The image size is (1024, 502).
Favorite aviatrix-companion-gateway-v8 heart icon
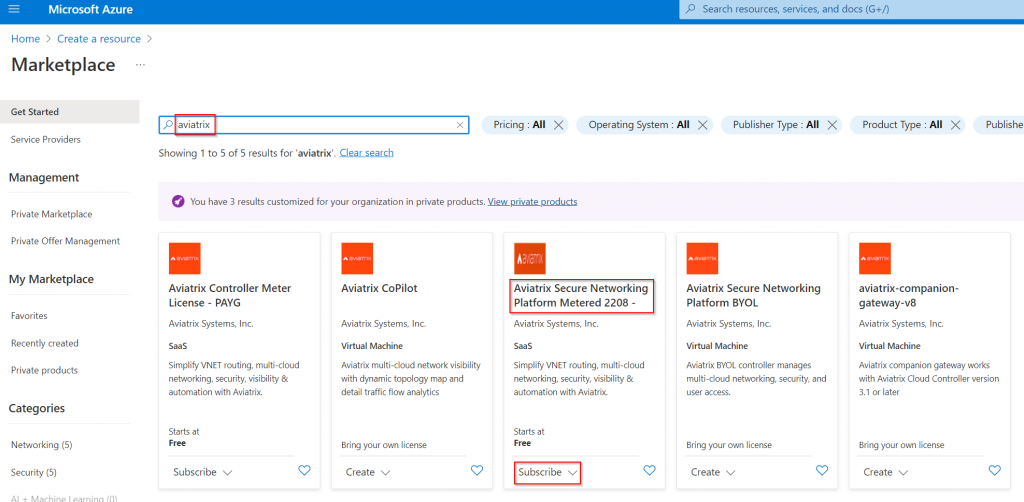coord(994,470)
